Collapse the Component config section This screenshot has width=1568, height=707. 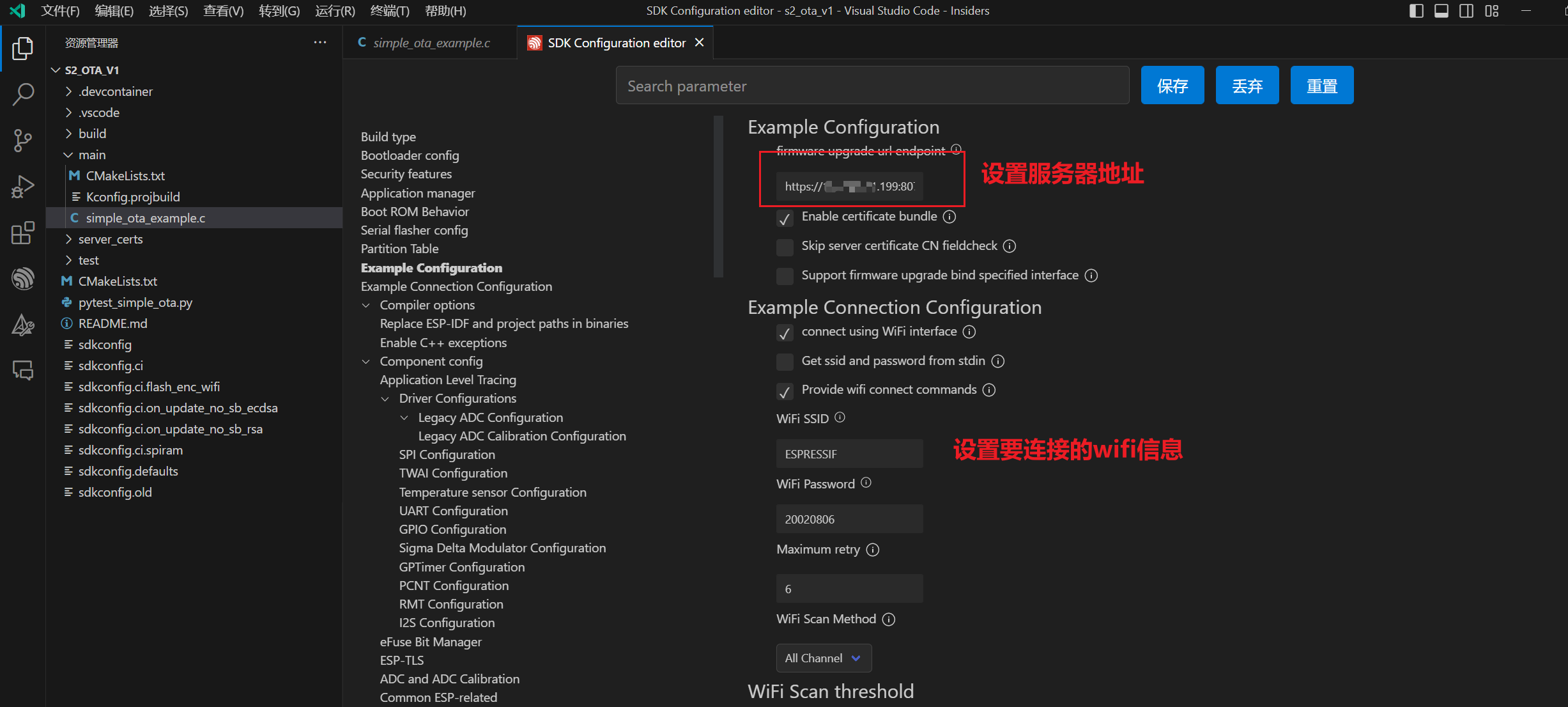(x=366, y=362)
